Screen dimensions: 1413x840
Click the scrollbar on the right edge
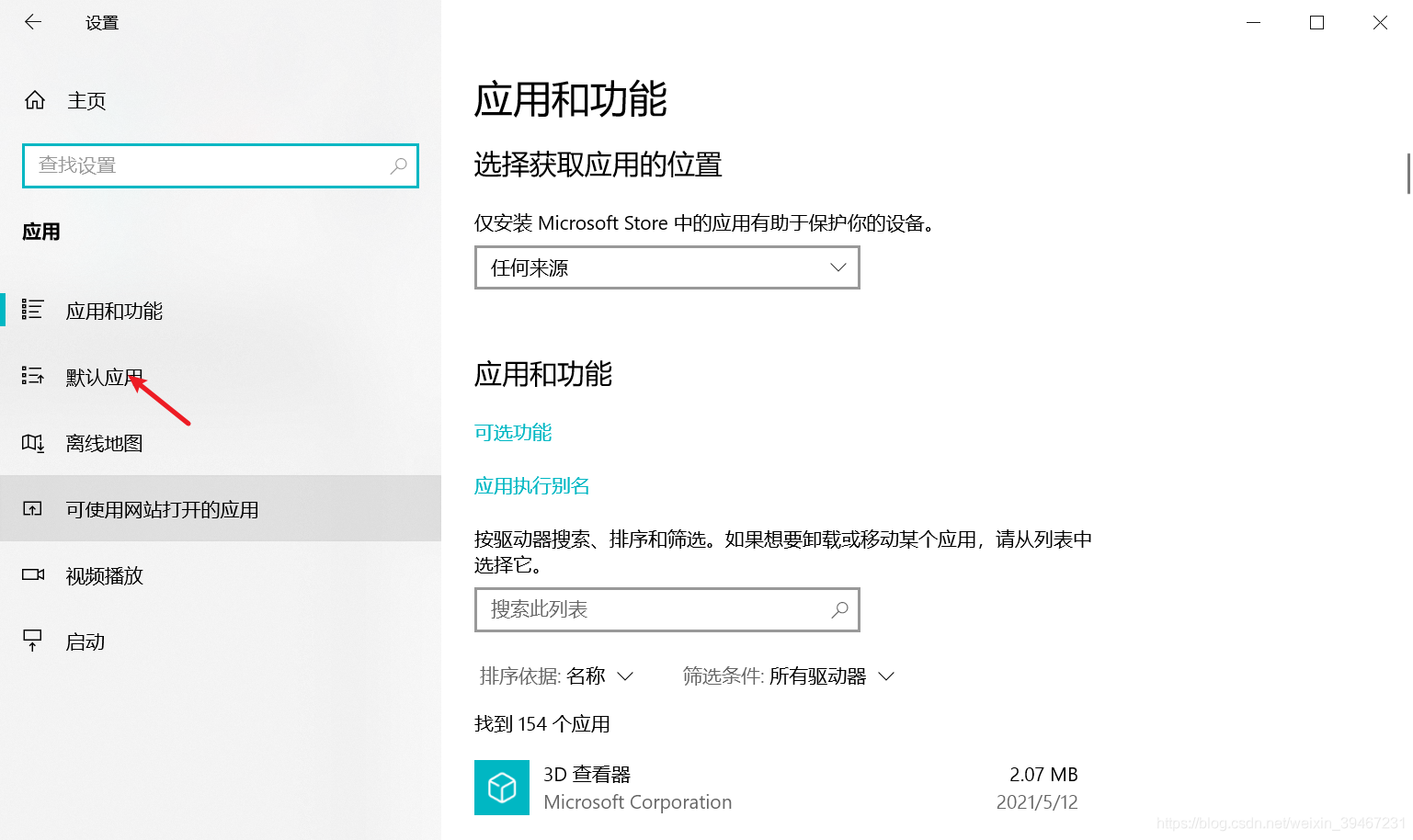coord(1407,173)
